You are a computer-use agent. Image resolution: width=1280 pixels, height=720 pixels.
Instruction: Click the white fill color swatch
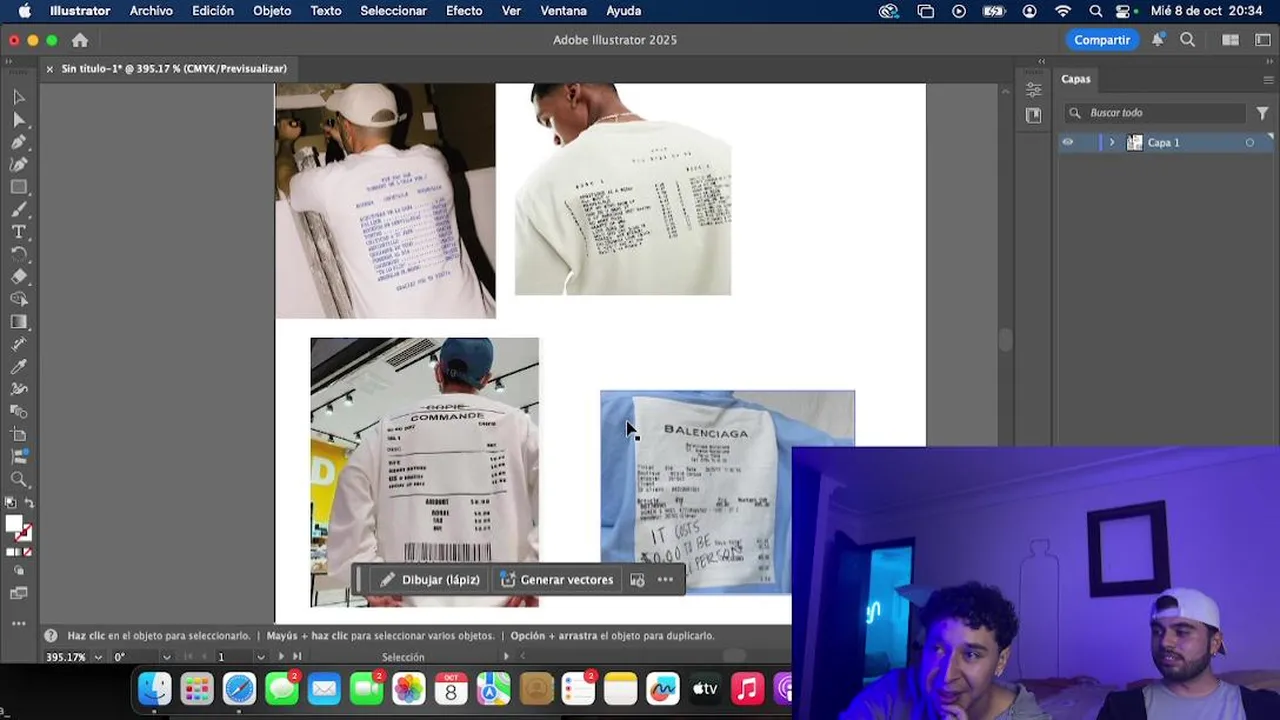tap(13, 524)
